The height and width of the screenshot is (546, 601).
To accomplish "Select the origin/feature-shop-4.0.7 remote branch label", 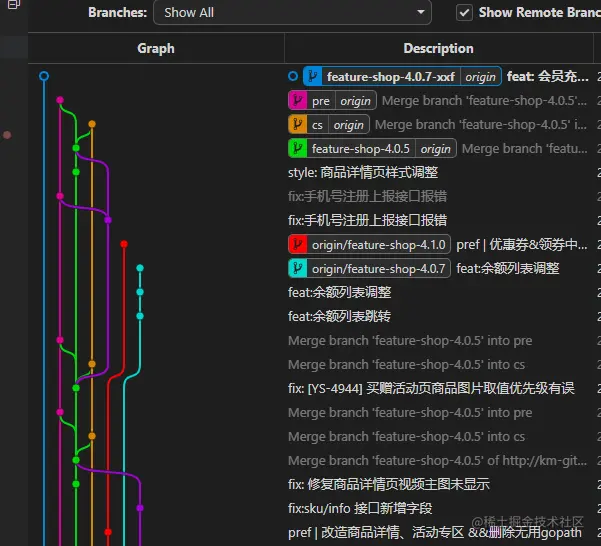I will pos(378,269).
